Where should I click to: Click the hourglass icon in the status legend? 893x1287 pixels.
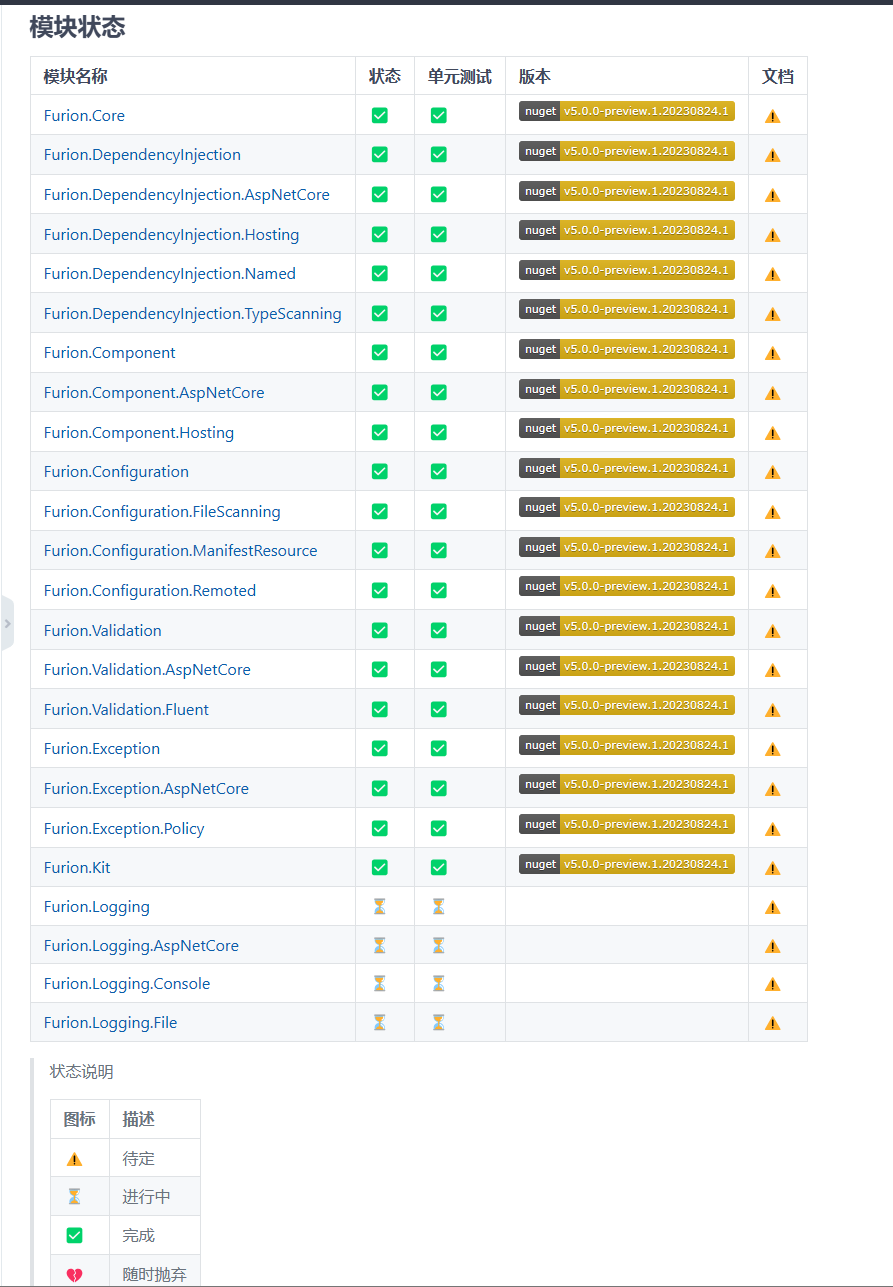point(74,1197)
